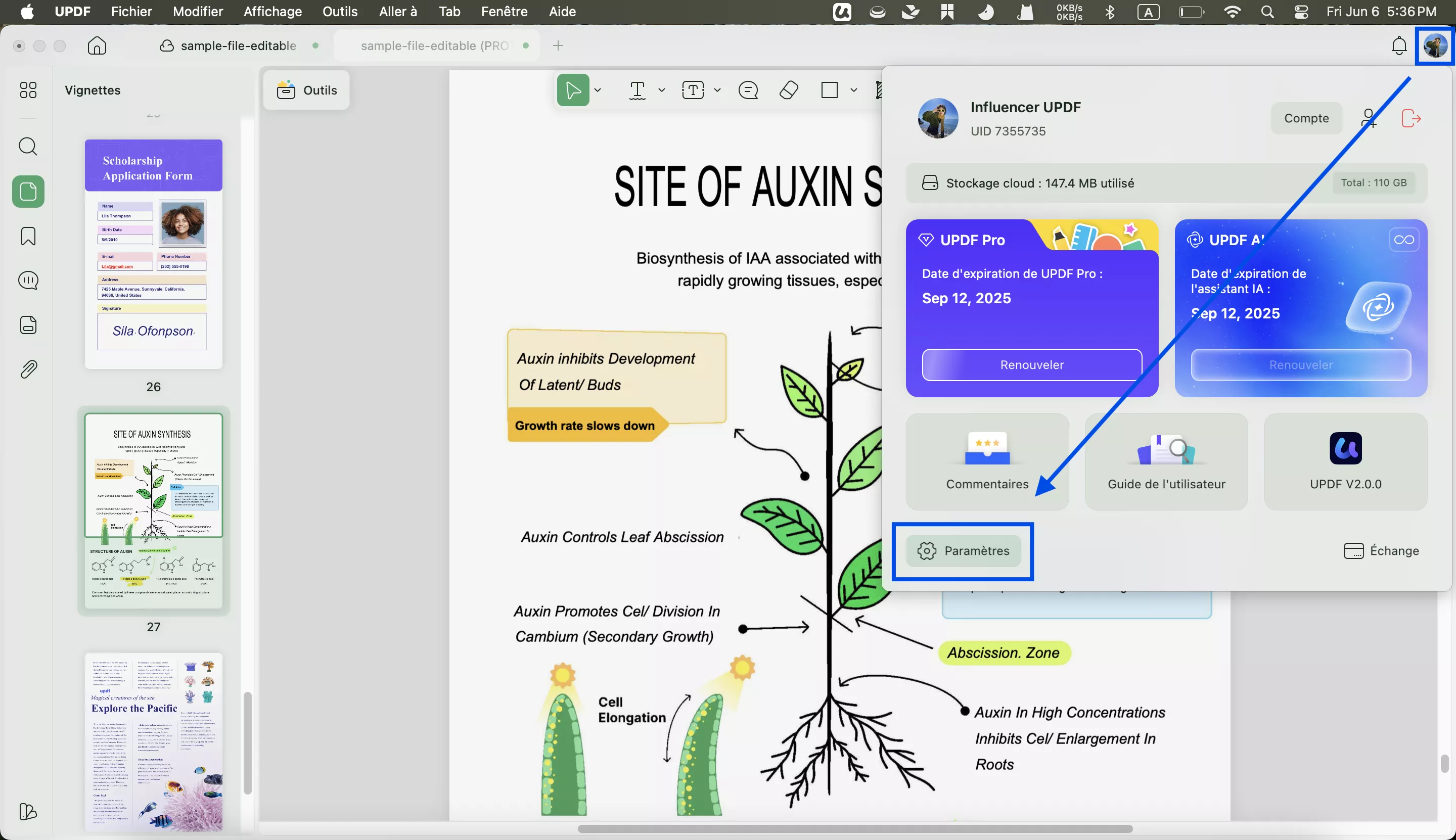This screenshot has width=1456, height=840.
Task: Click the thumbnails panel vertical scrollbar
Action: 248,742
